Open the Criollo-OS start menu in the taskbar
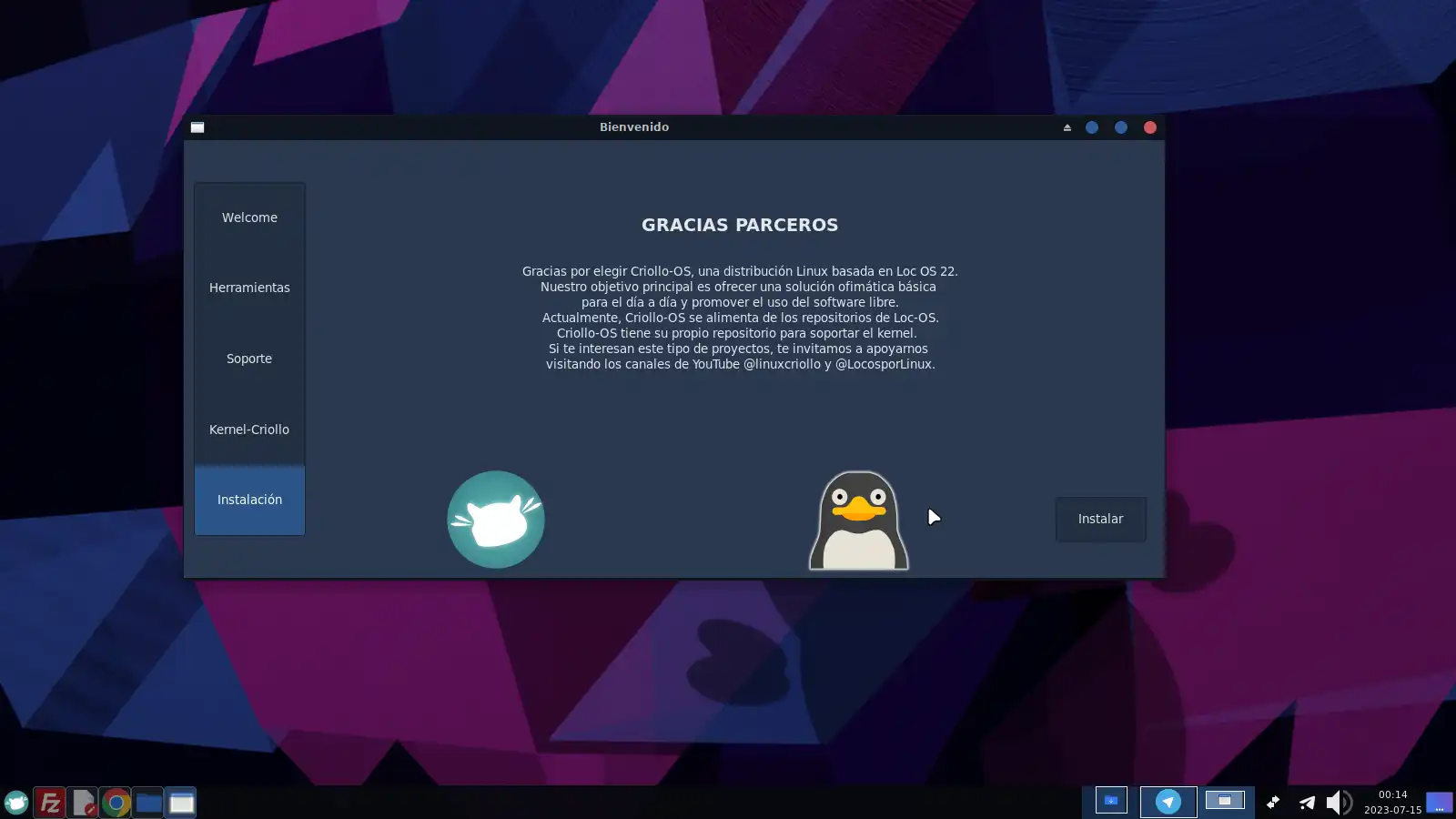 (x=16, y=803)
